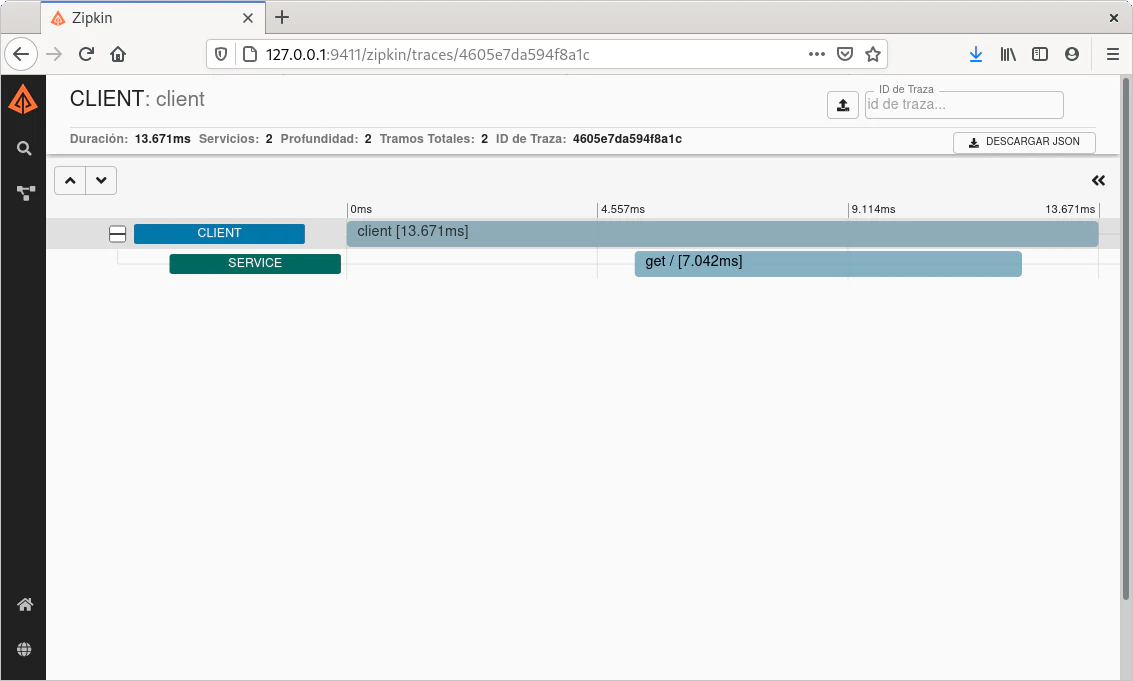
Task: Click the Descargar JSON button
Action: click(1024, 142)
